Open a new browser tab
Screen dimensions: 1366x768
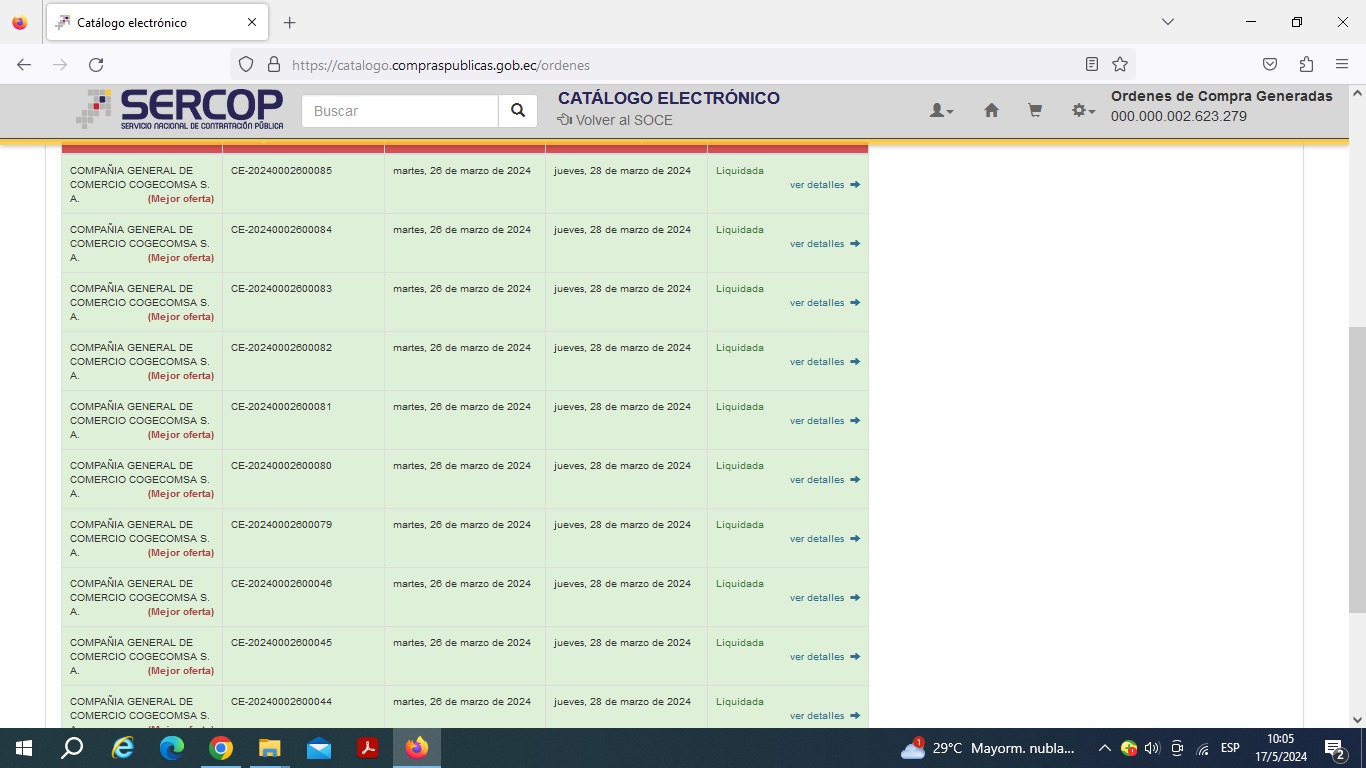[x=290, y=22]
